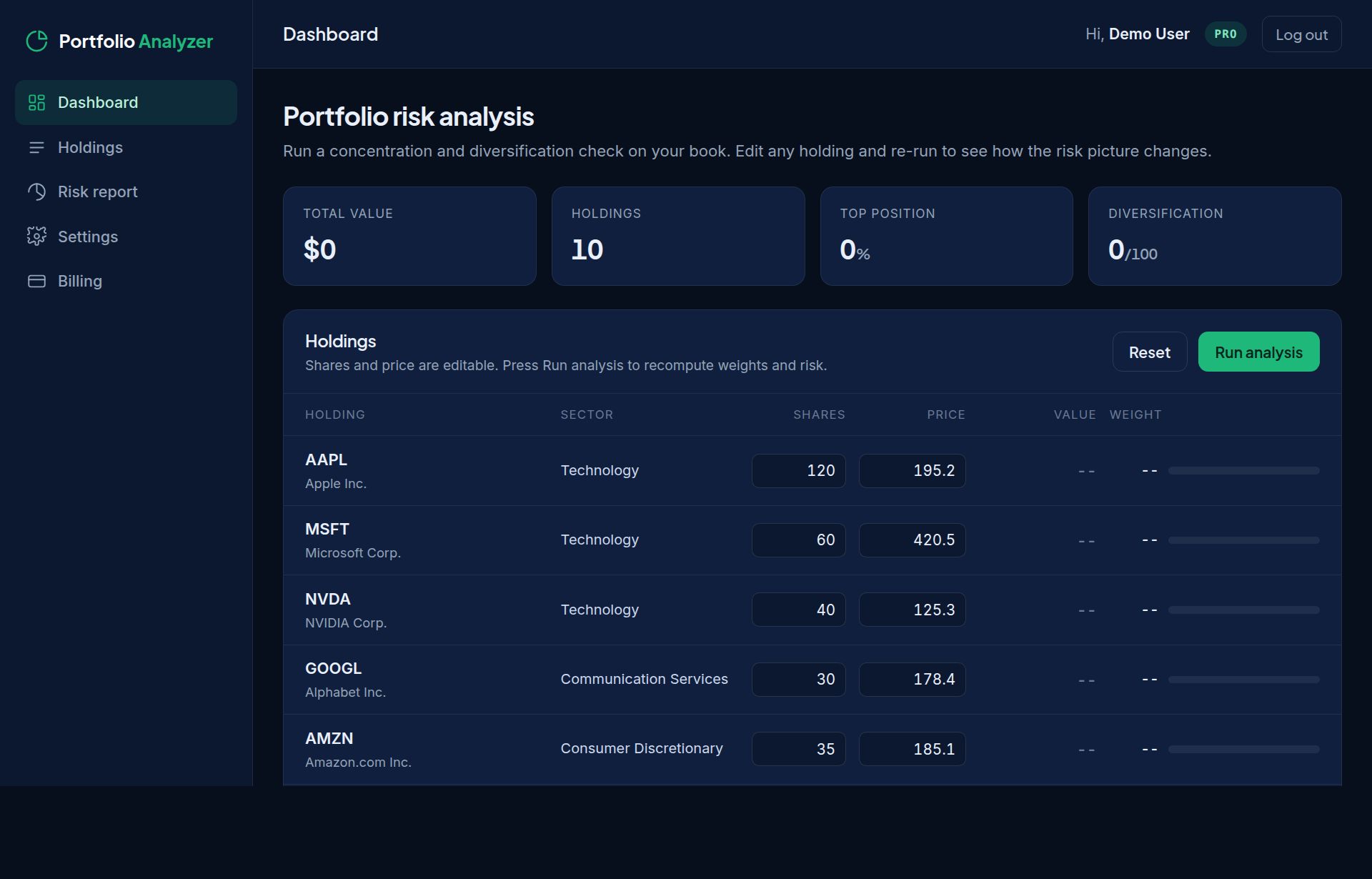Image resolution: width=1372 pixels, height=879 pixels.
Task: Click the Microsoft Corp. company name
Action: (x=353, y=553)
